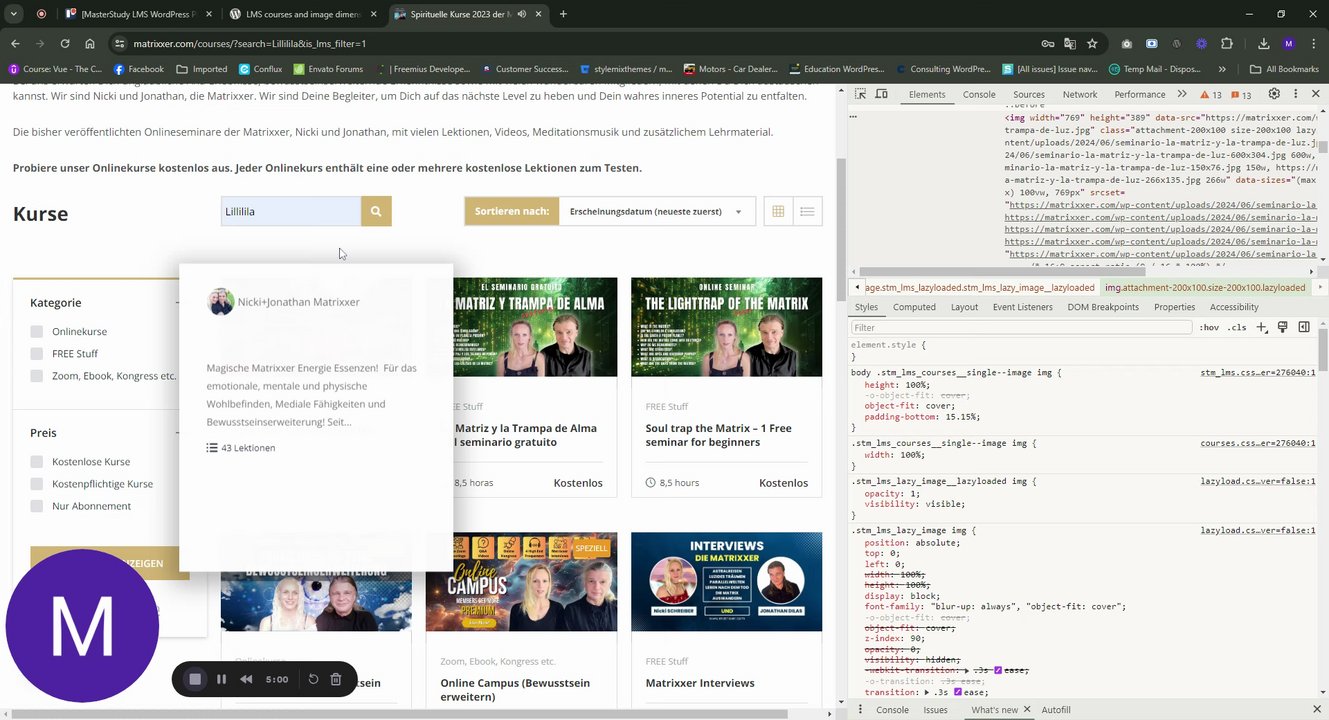Open the Performance tab in DevTools
The width and height of the screenshot is (1329, 720).
pos(1140,94)
